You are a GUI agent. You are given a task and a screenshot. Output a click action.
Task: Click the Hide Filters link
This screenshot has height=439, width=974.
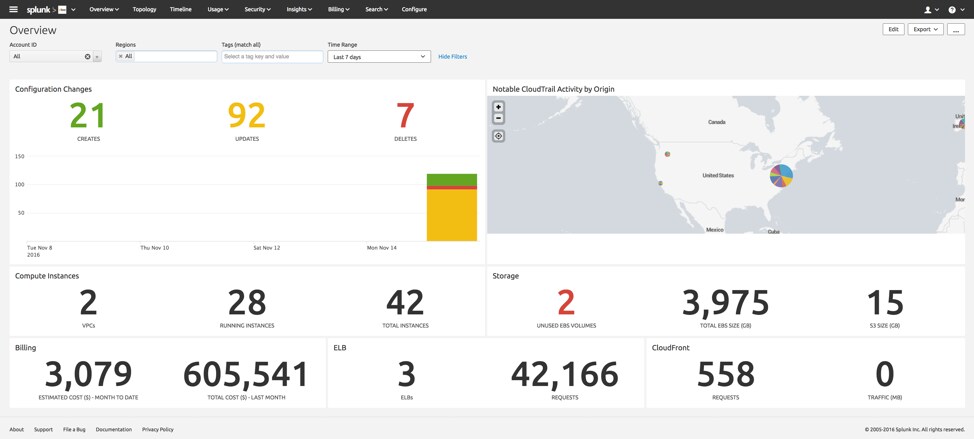coord(452,57)
